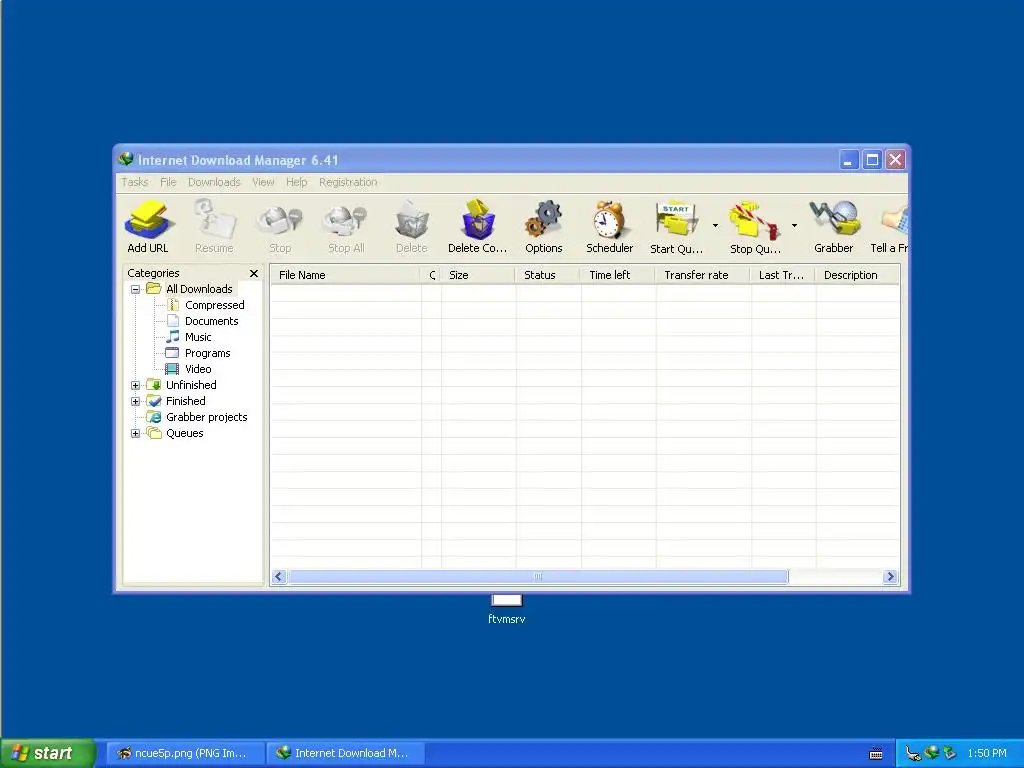Click the Add URL toolbar icon

148,226
